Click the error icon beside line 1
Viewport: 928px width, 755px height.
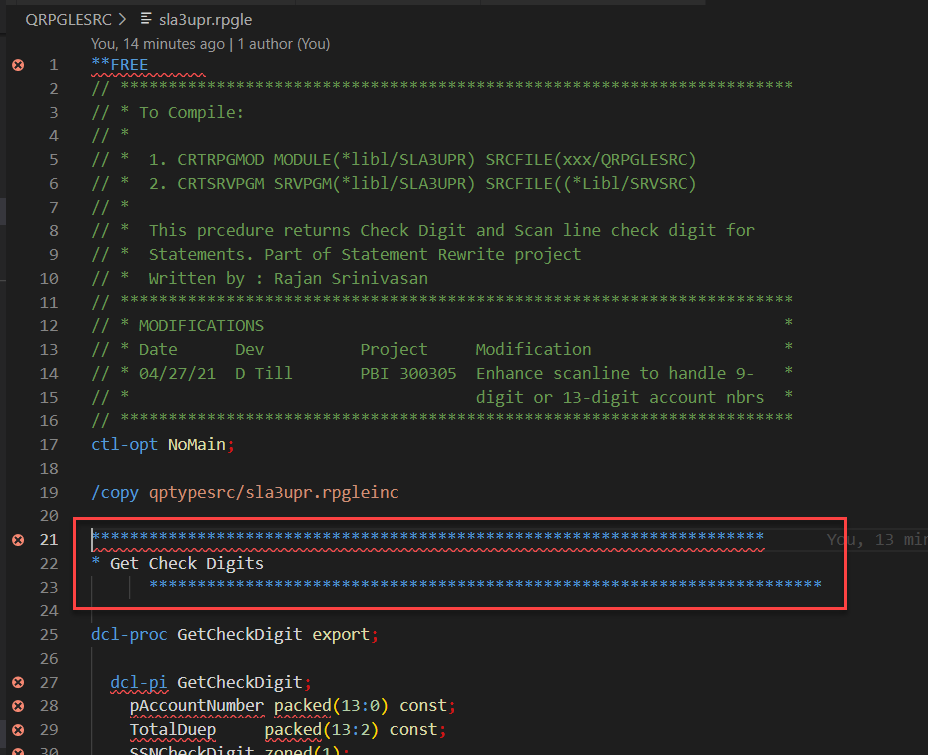tap(17, 64)
